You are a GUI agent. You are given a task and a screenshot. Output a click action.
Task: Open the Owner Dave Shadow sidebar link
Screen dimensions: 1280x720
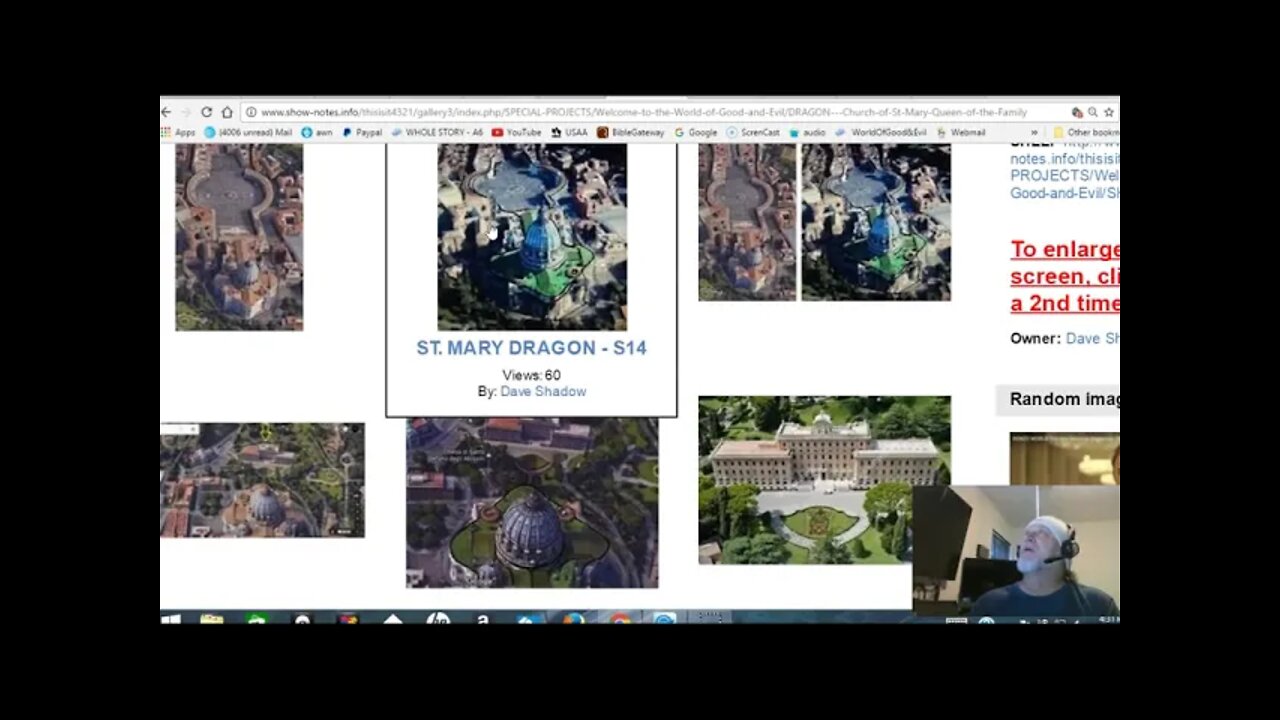point(1092,339)
